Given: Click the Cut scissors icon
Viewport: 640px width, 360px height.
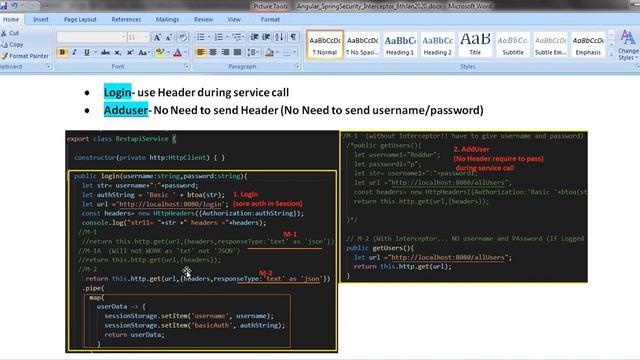Looking at the screenshot, I should [4, 33].
